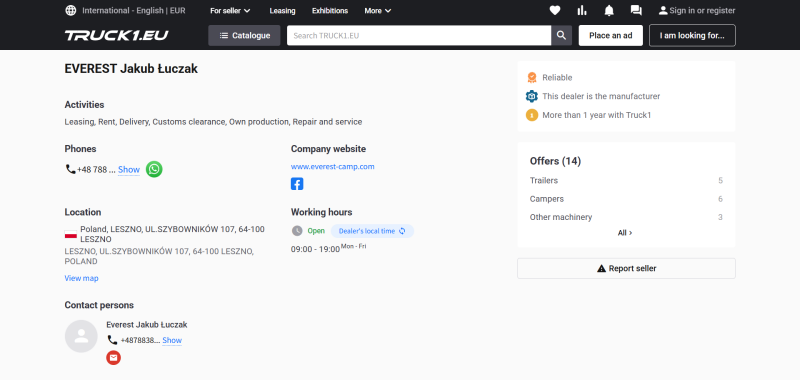This screenshot has width=800, height=380.
Task: Show the full dealer phone number
Action: click(129, 170)
